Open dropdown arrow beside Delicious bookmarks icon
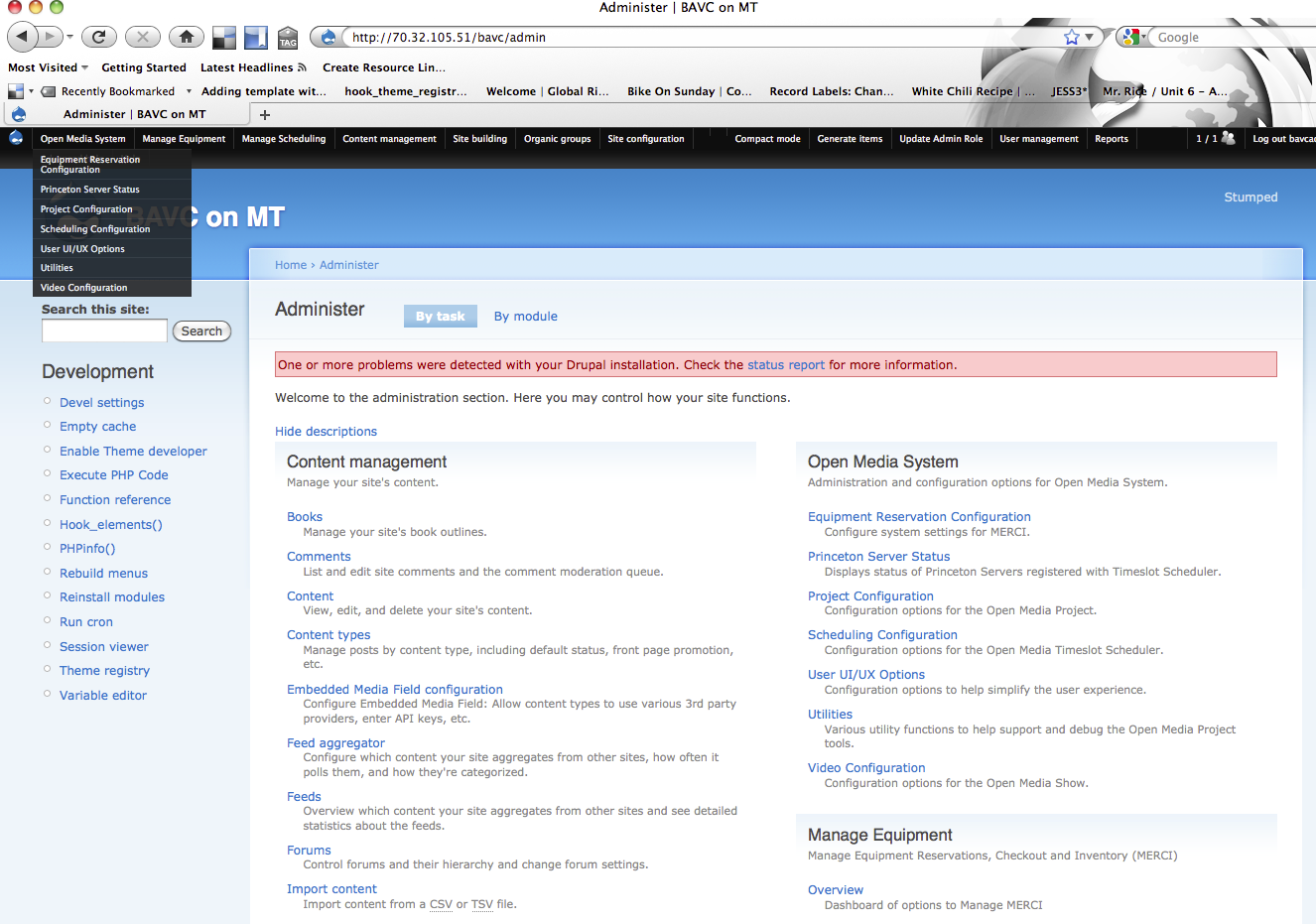Screen dimensions: 1316x924 pyautogui.click(x=31, y=91)
